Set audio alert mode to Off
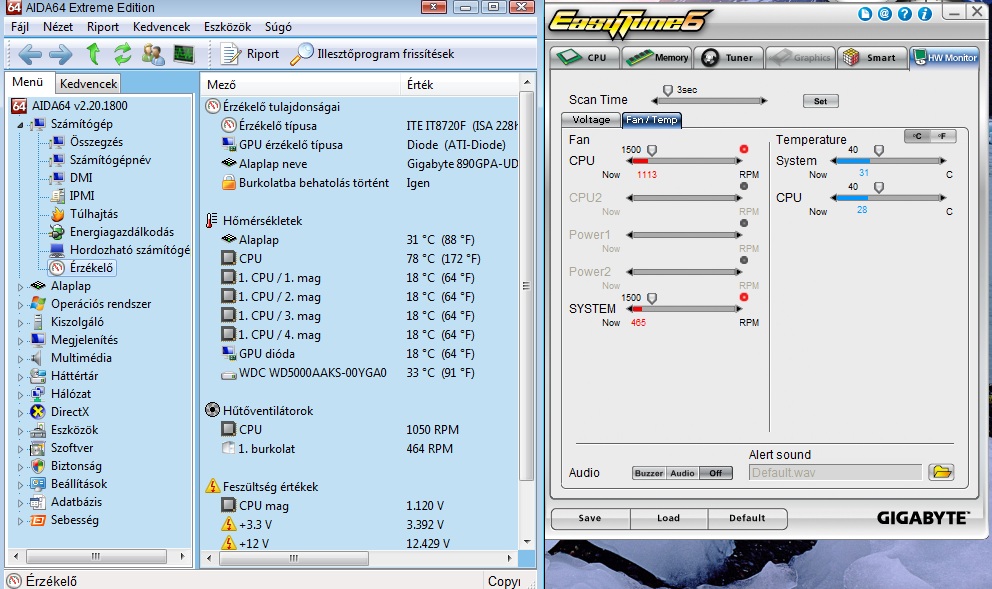This screenshot has height=589, width=992. pyautogui.click(x=716, y=473)
